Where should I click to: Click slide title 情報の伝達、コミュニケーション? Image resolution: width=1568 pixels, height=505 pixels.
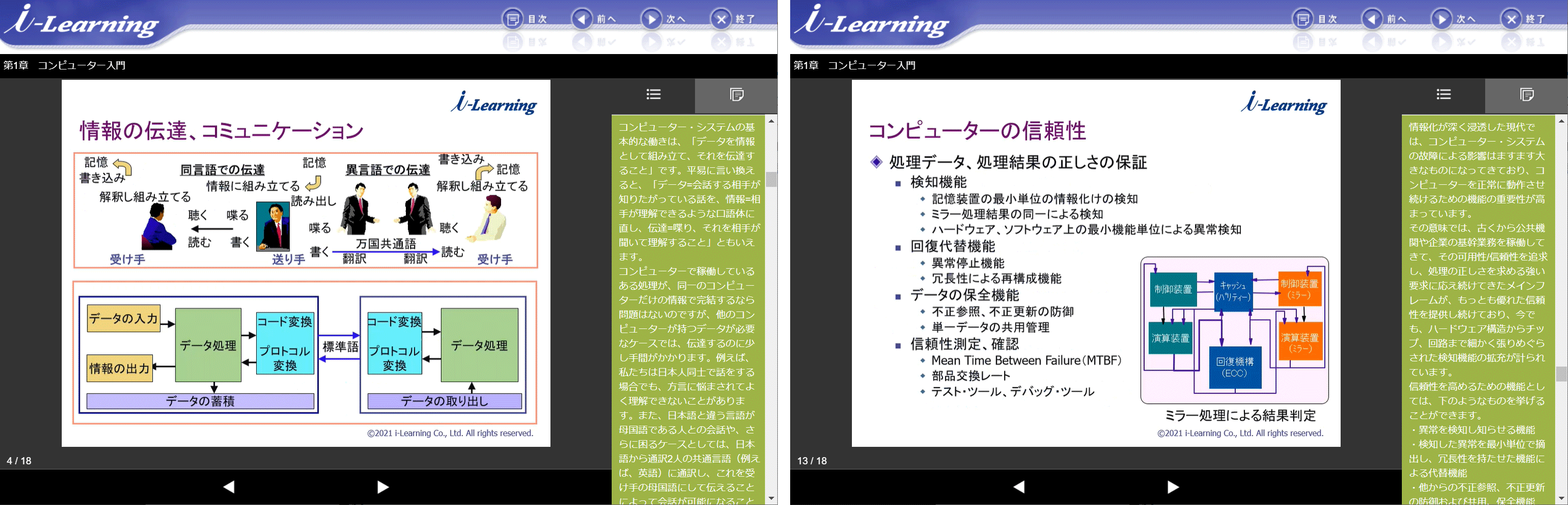(x=222, y=130)
